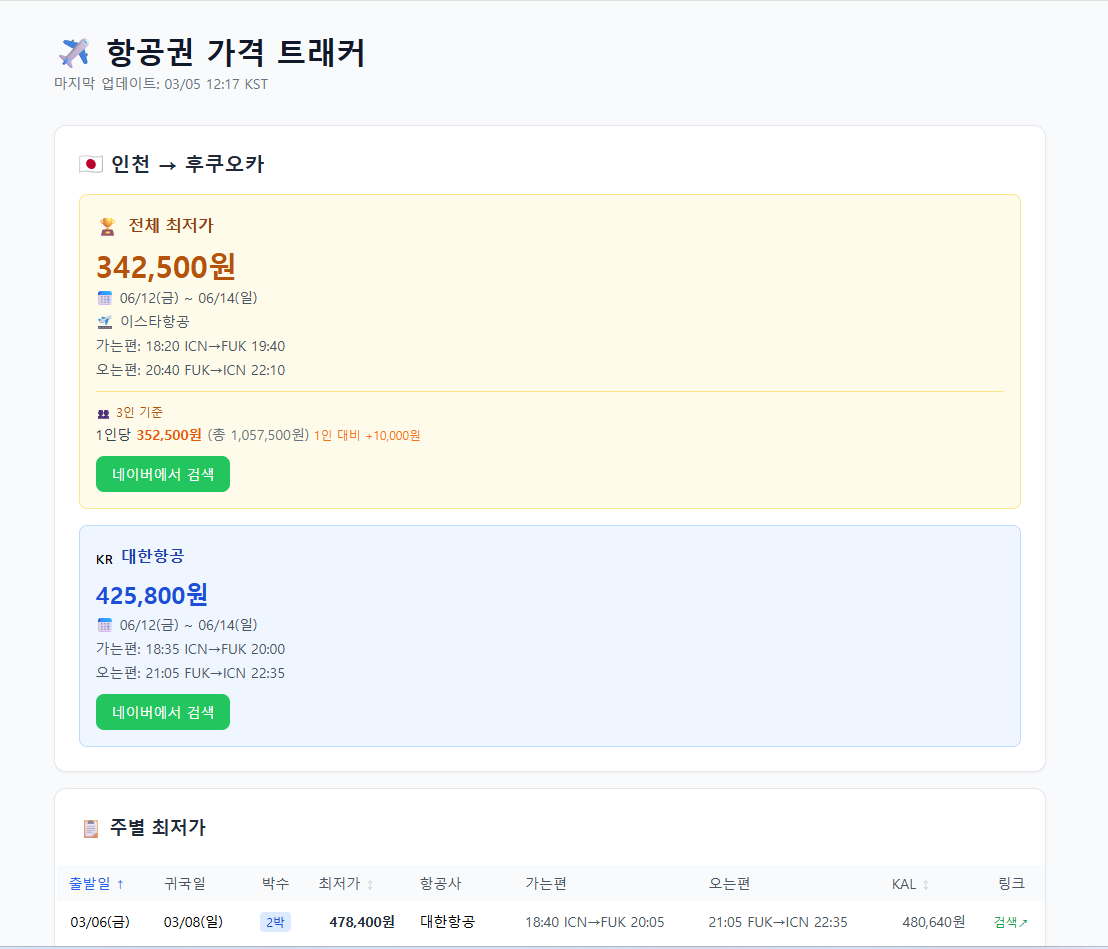Click the 귀국일 column header

(x=186, y=884)
